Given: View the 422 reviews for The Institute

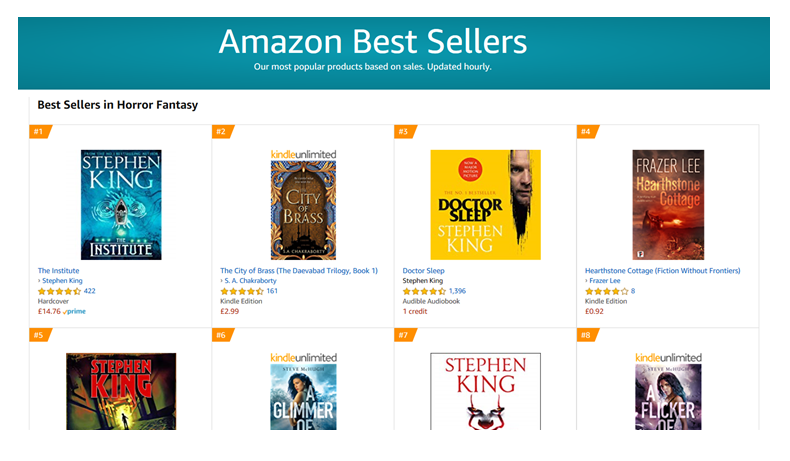Looking at the screenshot, I should pos(89,291).
